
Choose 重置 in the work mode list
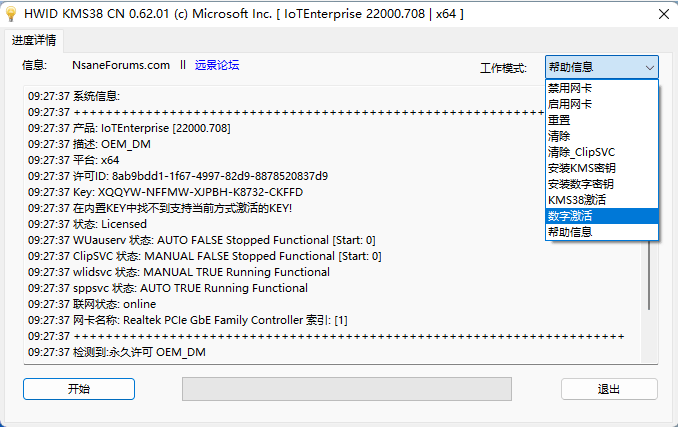point(601,120)
